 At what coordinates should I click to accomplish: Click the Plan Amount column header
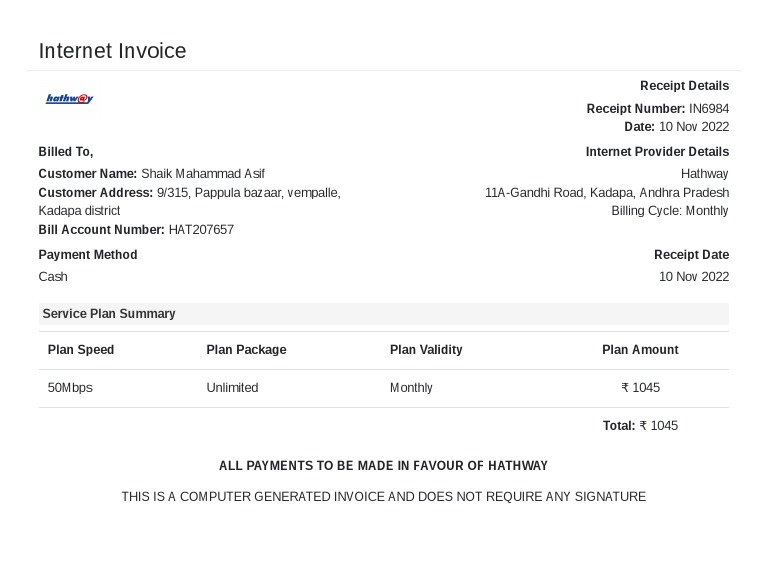pos(640,350)
